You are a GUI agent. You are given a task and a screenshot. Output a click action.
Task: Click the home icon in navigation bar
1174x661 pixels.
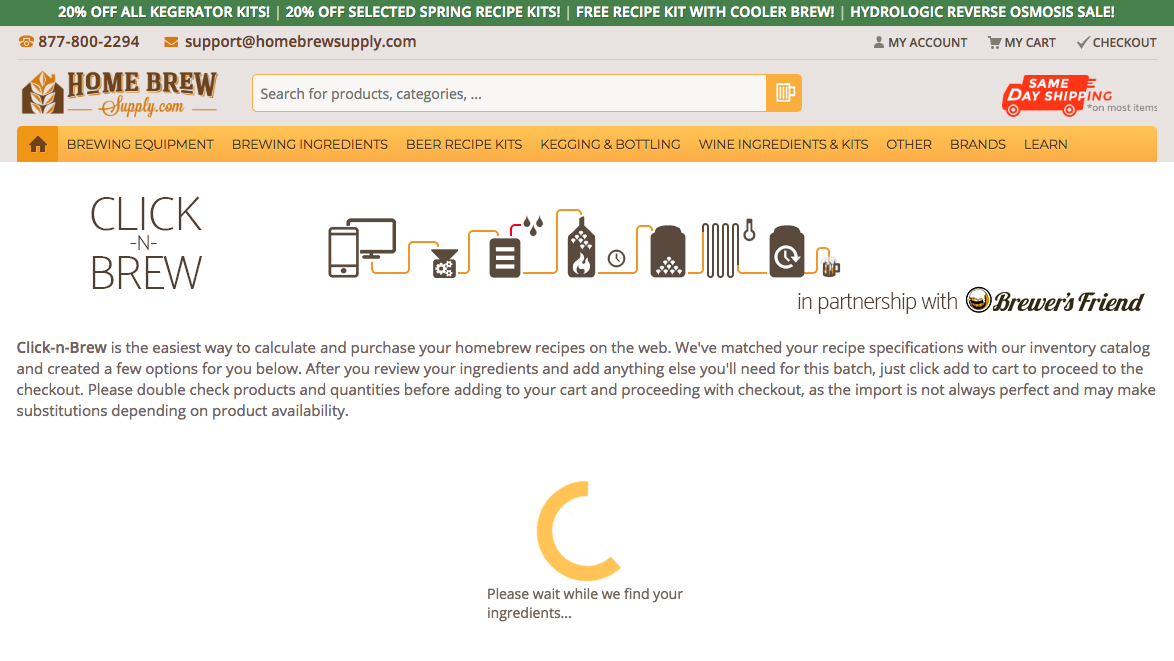click(x=38, y=144)
